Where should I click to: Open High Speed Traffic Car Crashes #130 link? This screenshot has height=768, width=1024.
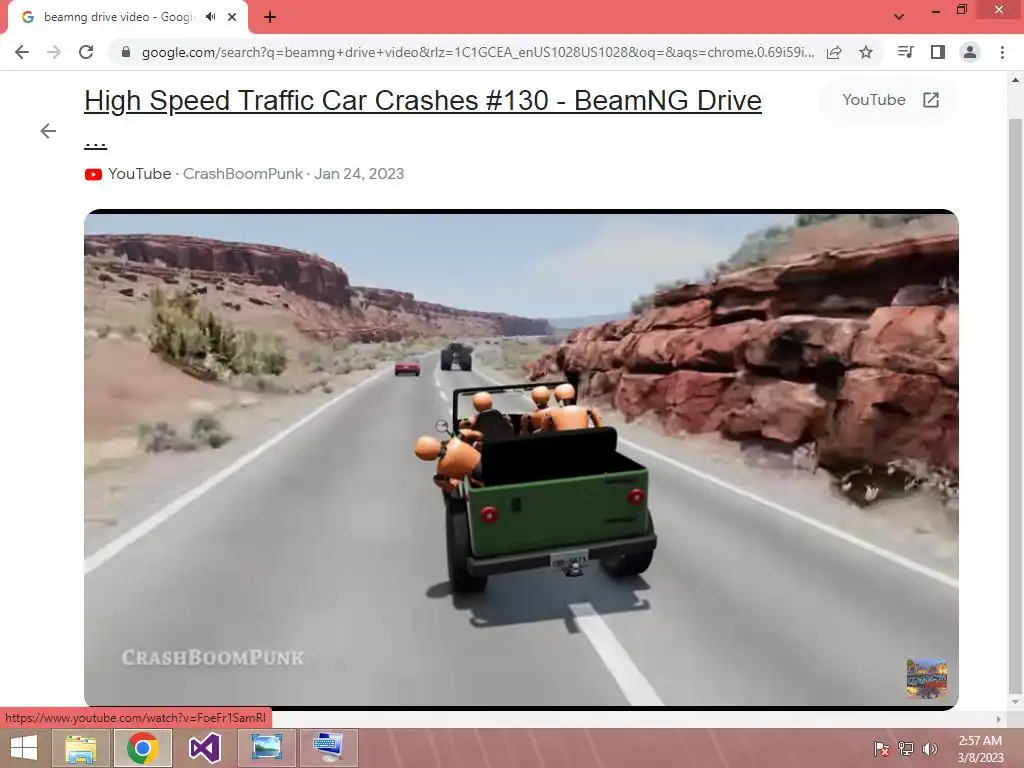point(423,101)
